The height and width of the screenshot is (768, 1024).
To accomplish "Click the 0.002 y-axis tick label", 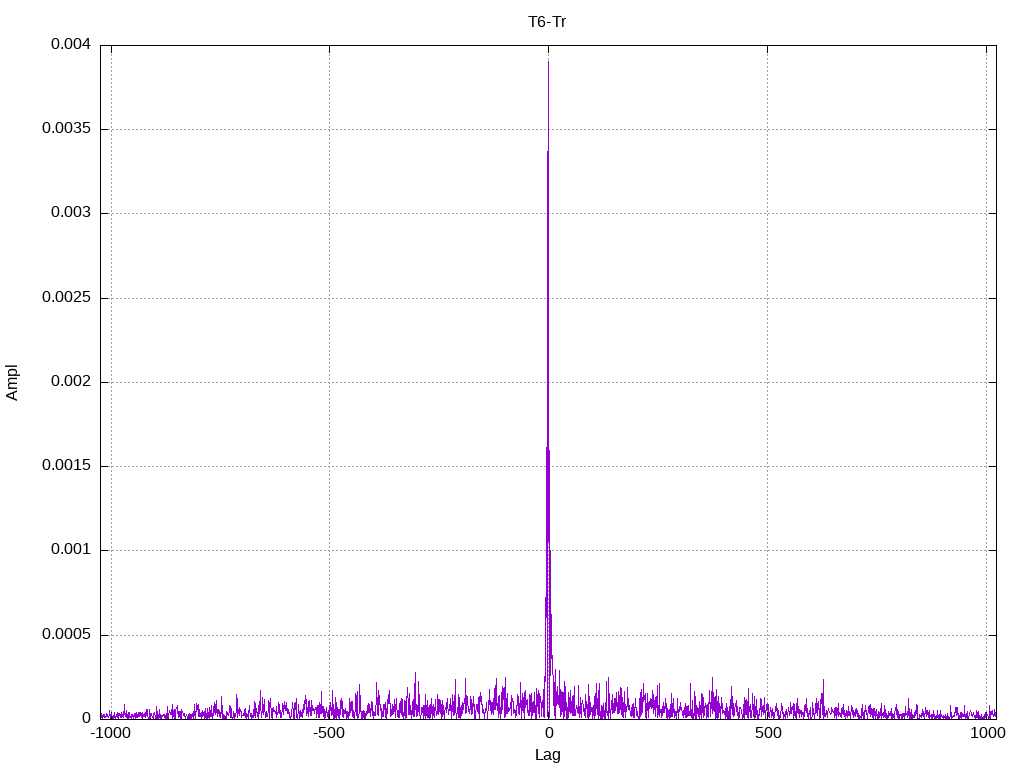I will pos(71,382).
